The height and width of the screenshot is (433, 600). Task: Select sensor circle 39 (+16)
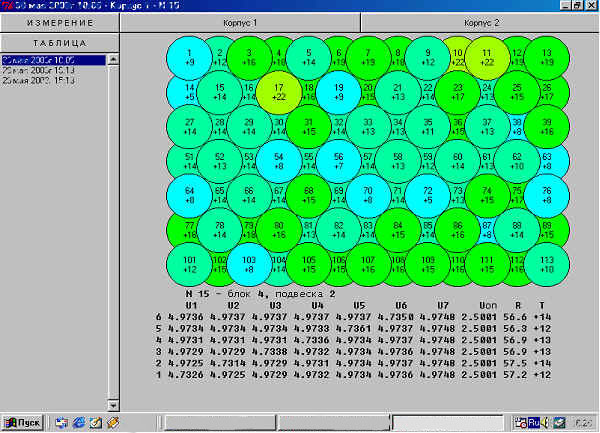(547, 127)
